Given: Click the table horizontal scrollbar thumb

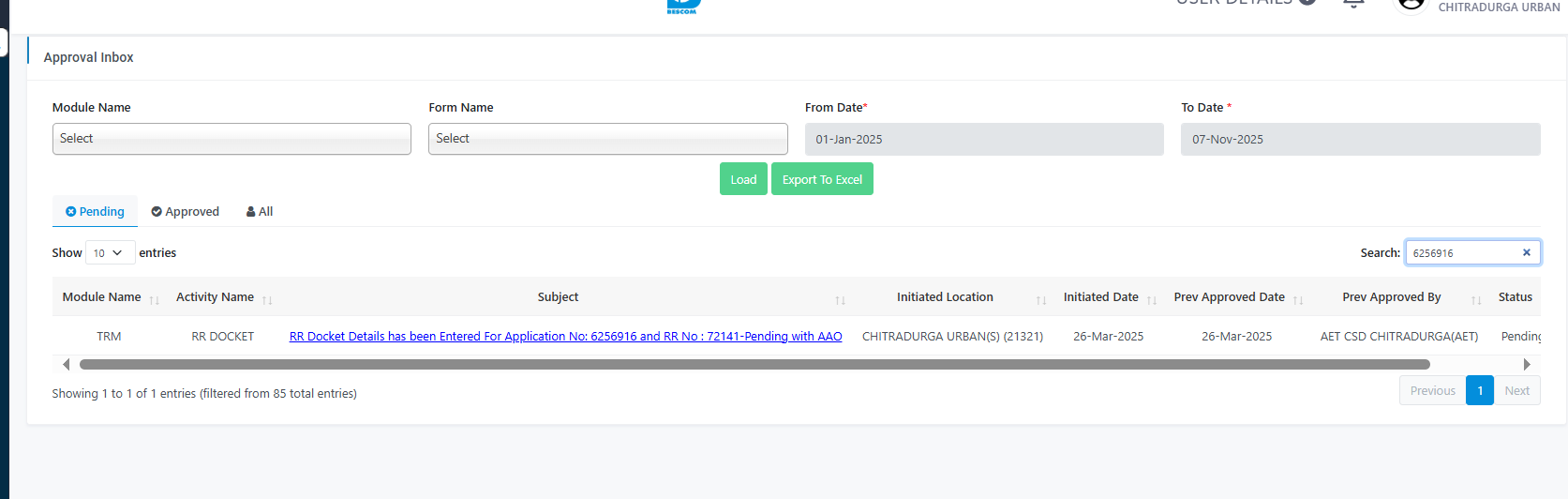Looking at the screenshot, I should [754, 364].
